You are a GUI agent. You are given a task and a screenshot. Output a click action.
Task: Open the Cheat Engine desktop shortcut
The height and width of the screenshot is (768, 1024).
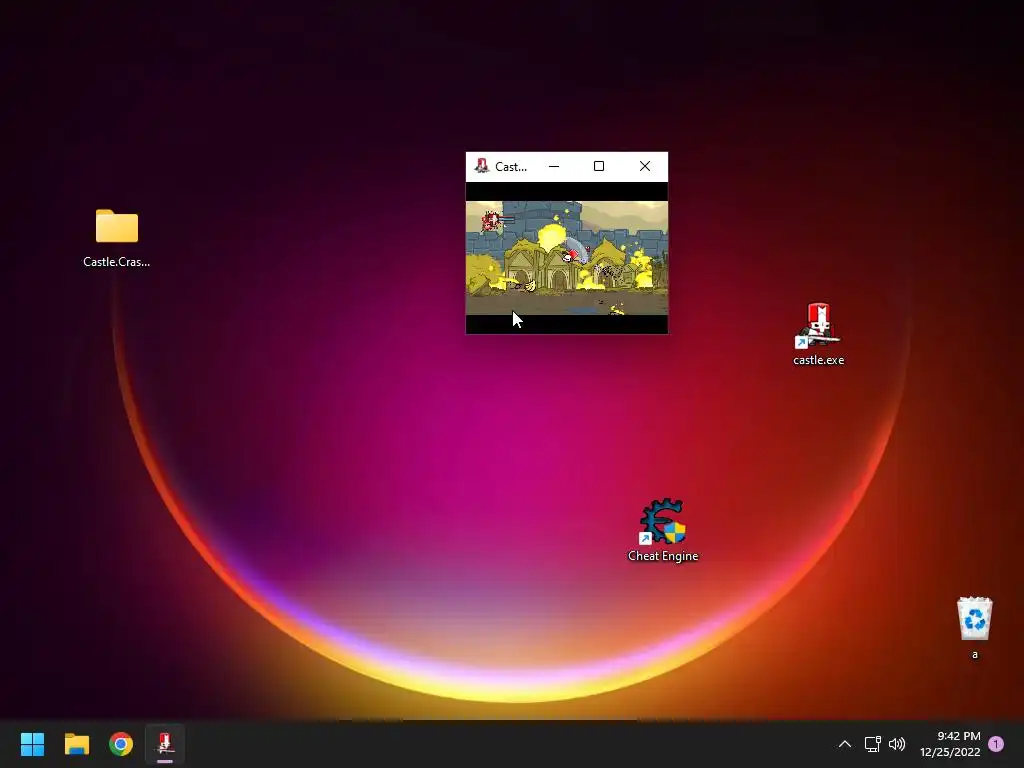coord(663,530)
